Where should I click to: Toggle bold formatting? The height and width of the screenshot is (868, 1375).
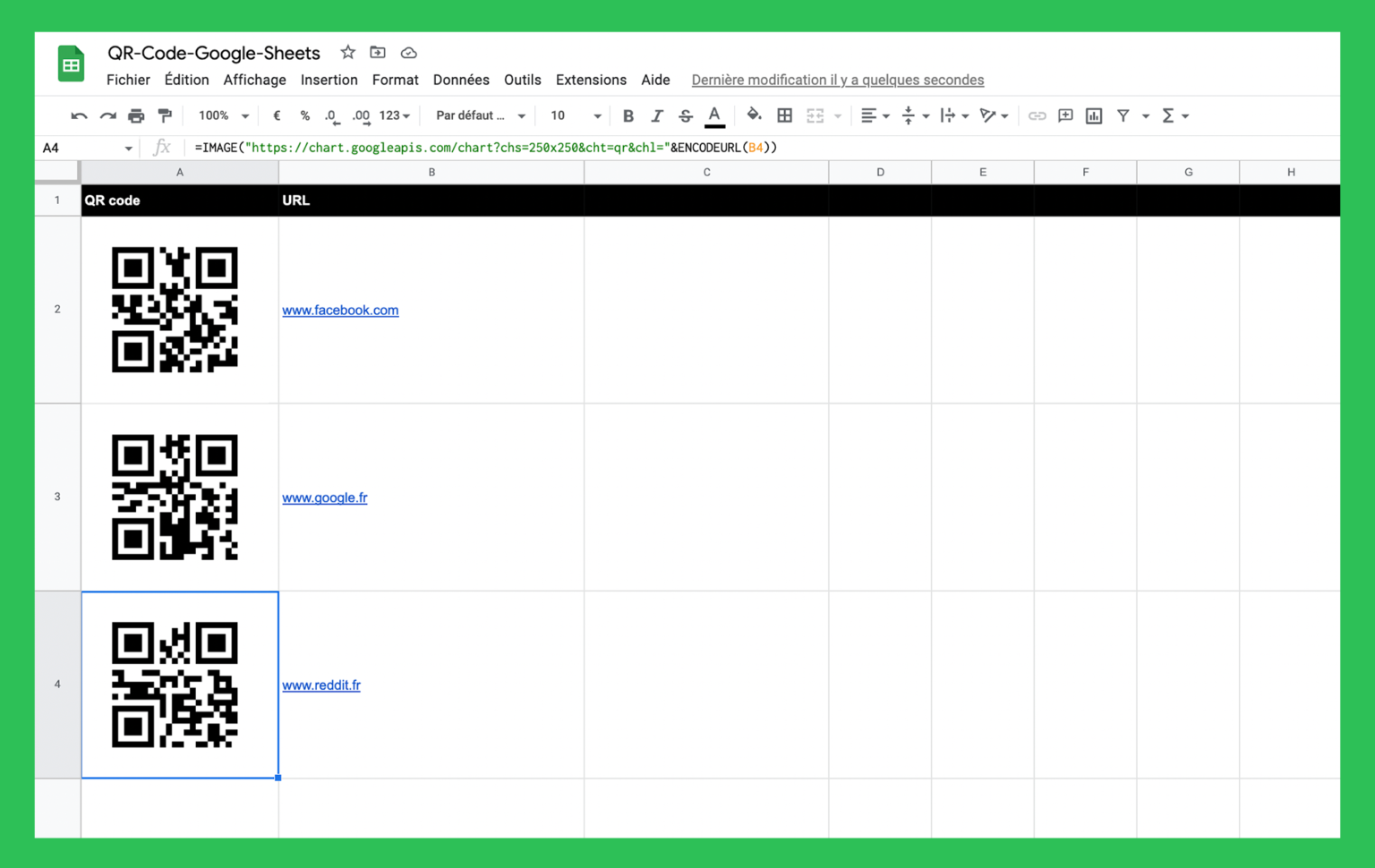tap(628, 115)
